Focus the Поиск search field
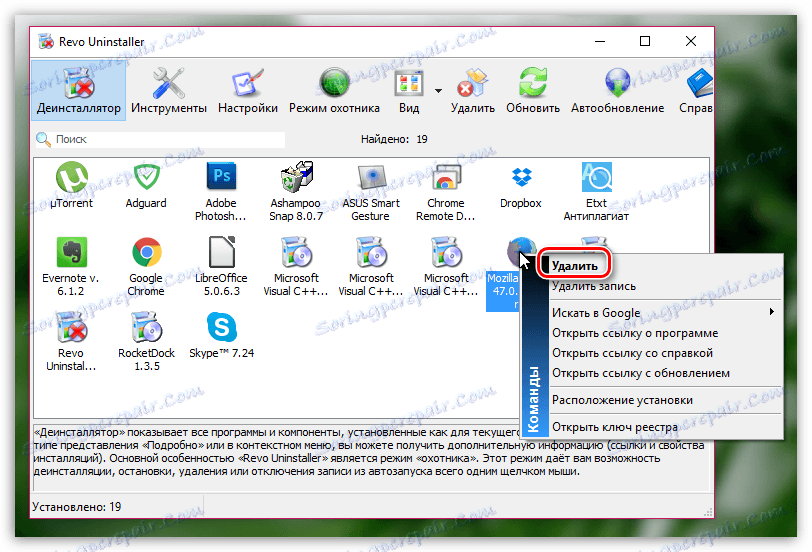Image resolution: width=812 pixels, height=552 pixels. tap(161, 139)
